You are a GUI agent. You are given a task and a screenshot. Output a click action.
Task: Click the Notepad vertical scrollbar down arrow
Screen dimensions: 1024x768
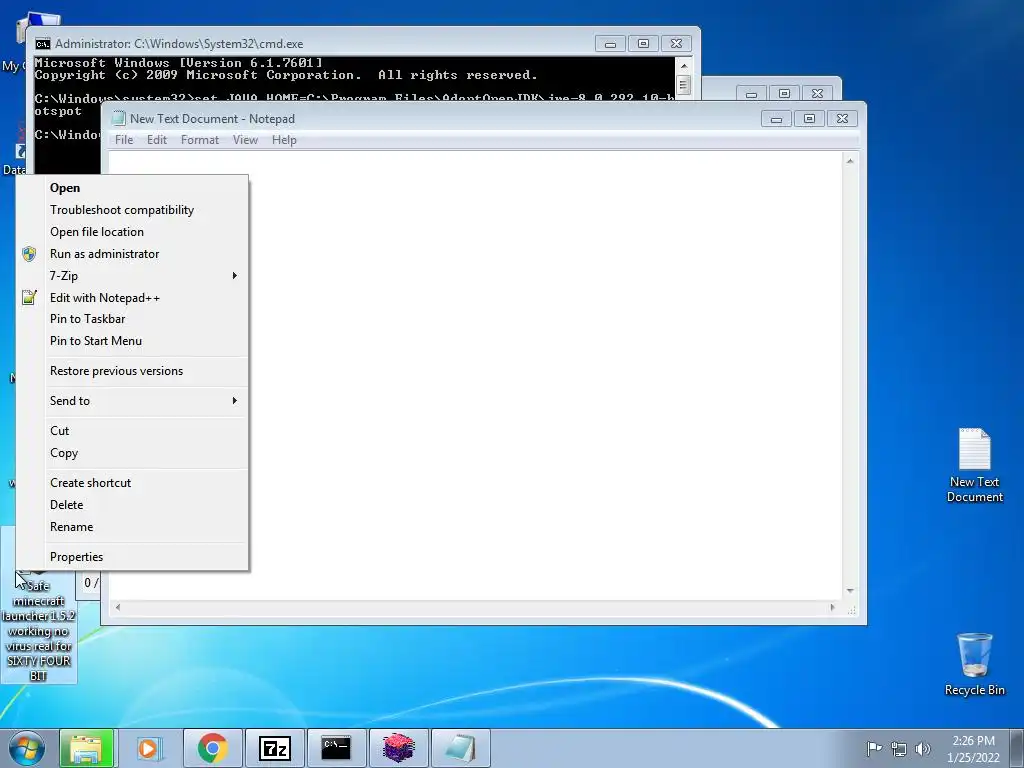(850, 590)
